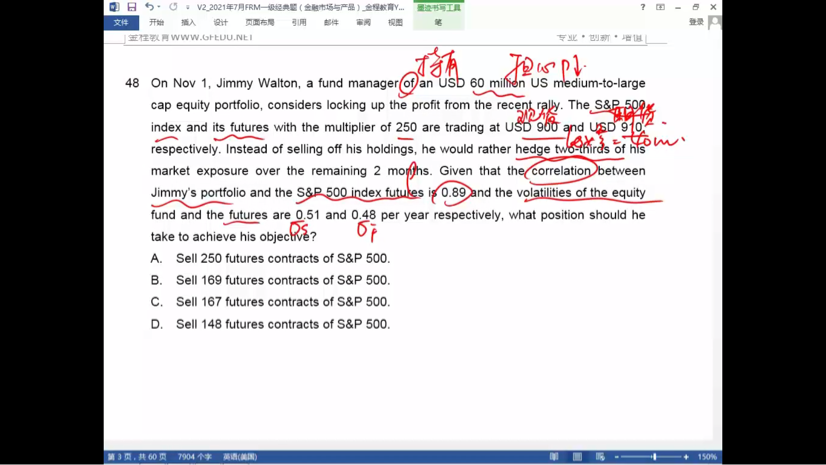Image resolution: width=826 pixels, height=465 pixels.
Task: Redo the last action
Action: [173, 7]
